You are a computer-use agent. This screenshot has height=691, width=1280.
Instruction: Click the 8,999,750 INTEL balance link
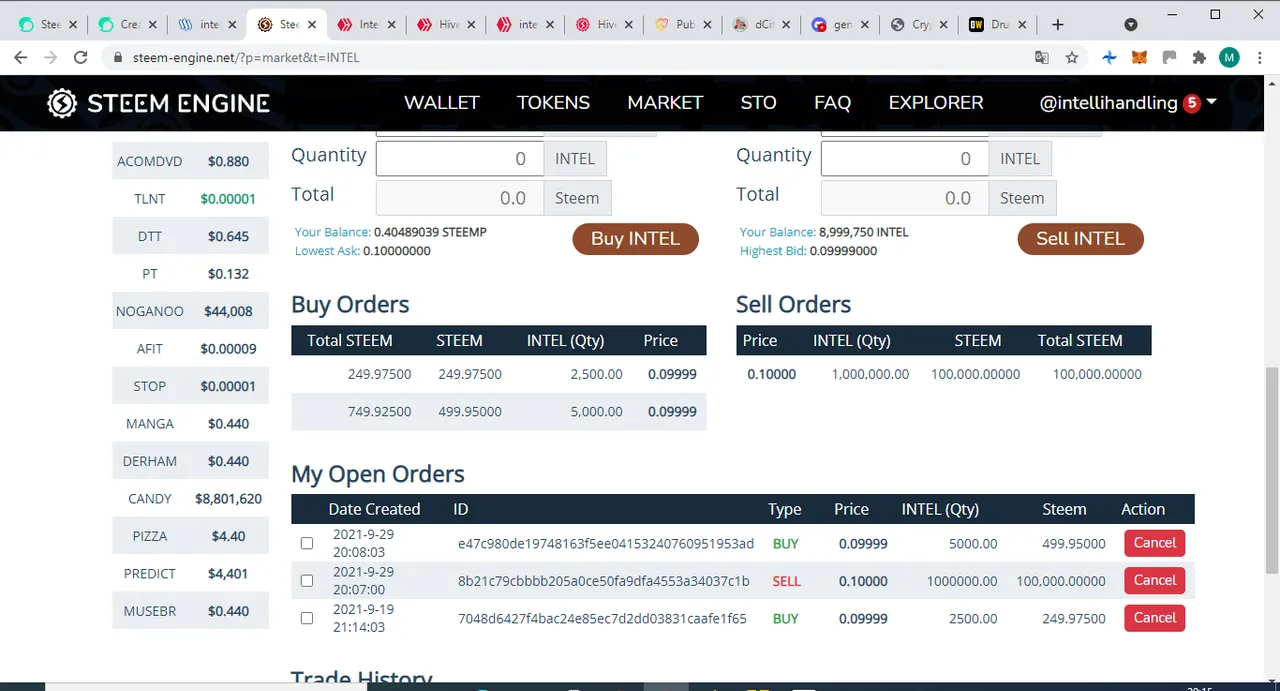tap(863, 232)
